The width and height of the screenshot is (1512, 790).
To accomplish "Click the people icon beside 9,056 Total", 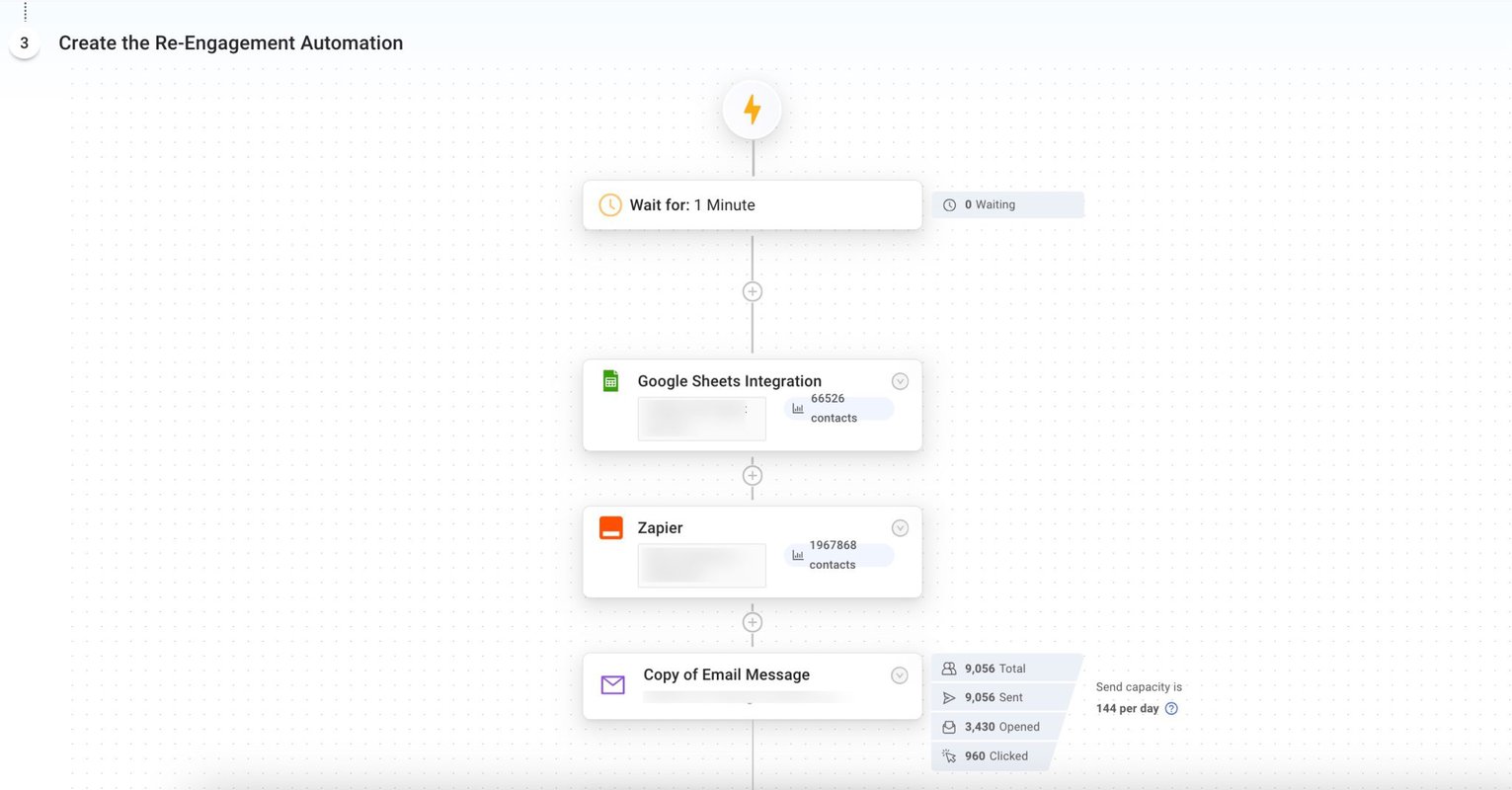I will point(949,669).
